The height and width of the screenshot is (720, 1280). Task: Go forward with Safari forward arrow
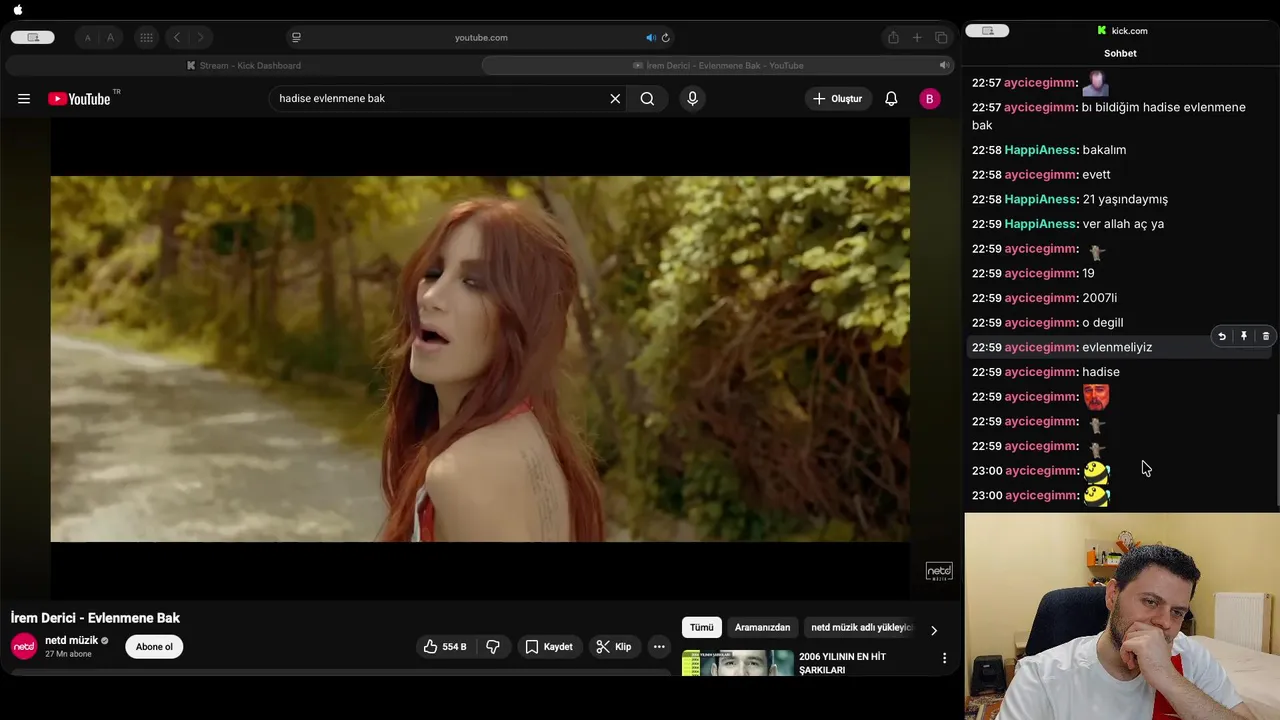pyautogui.click(x=200, y=38)
